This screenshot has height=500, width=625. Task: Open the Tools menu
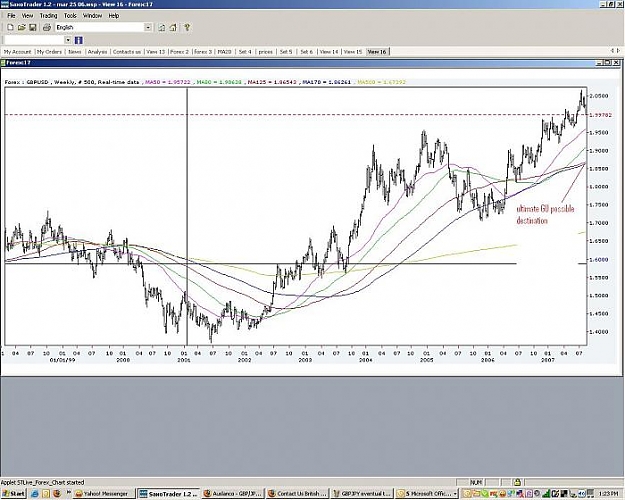[70, 16]
